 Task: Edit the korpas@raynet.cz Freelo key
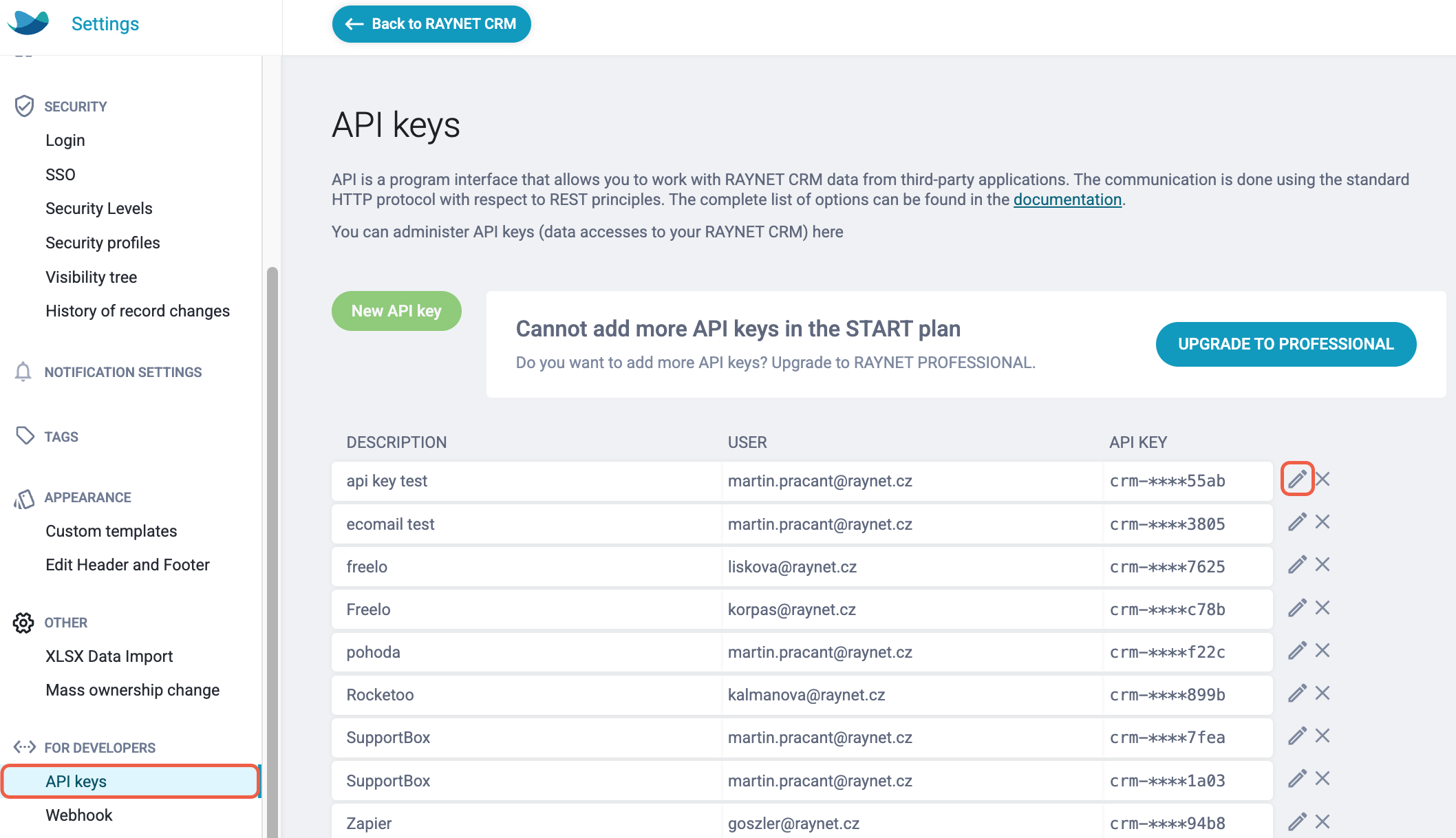click(x=1297, y=608)
